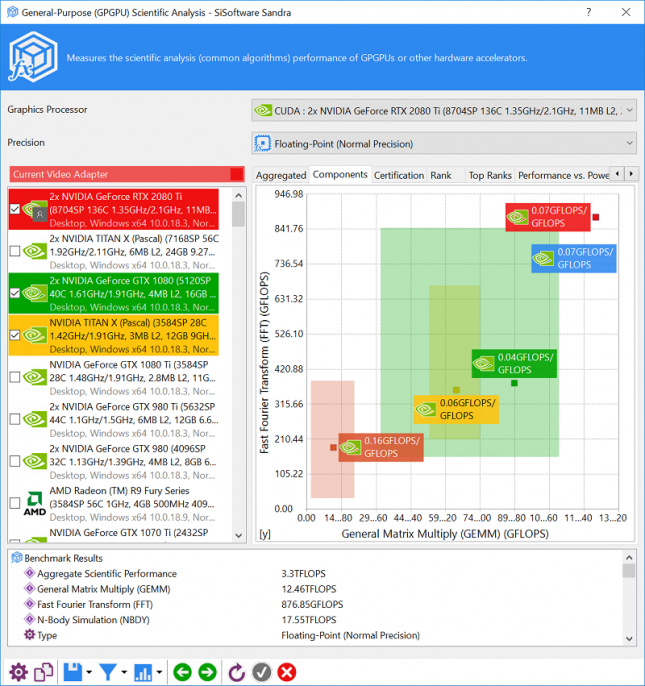Check the AMD Radeon R9 Fury Series entry
The width and height of the screenshot is (645, 686).
point(15,503)
